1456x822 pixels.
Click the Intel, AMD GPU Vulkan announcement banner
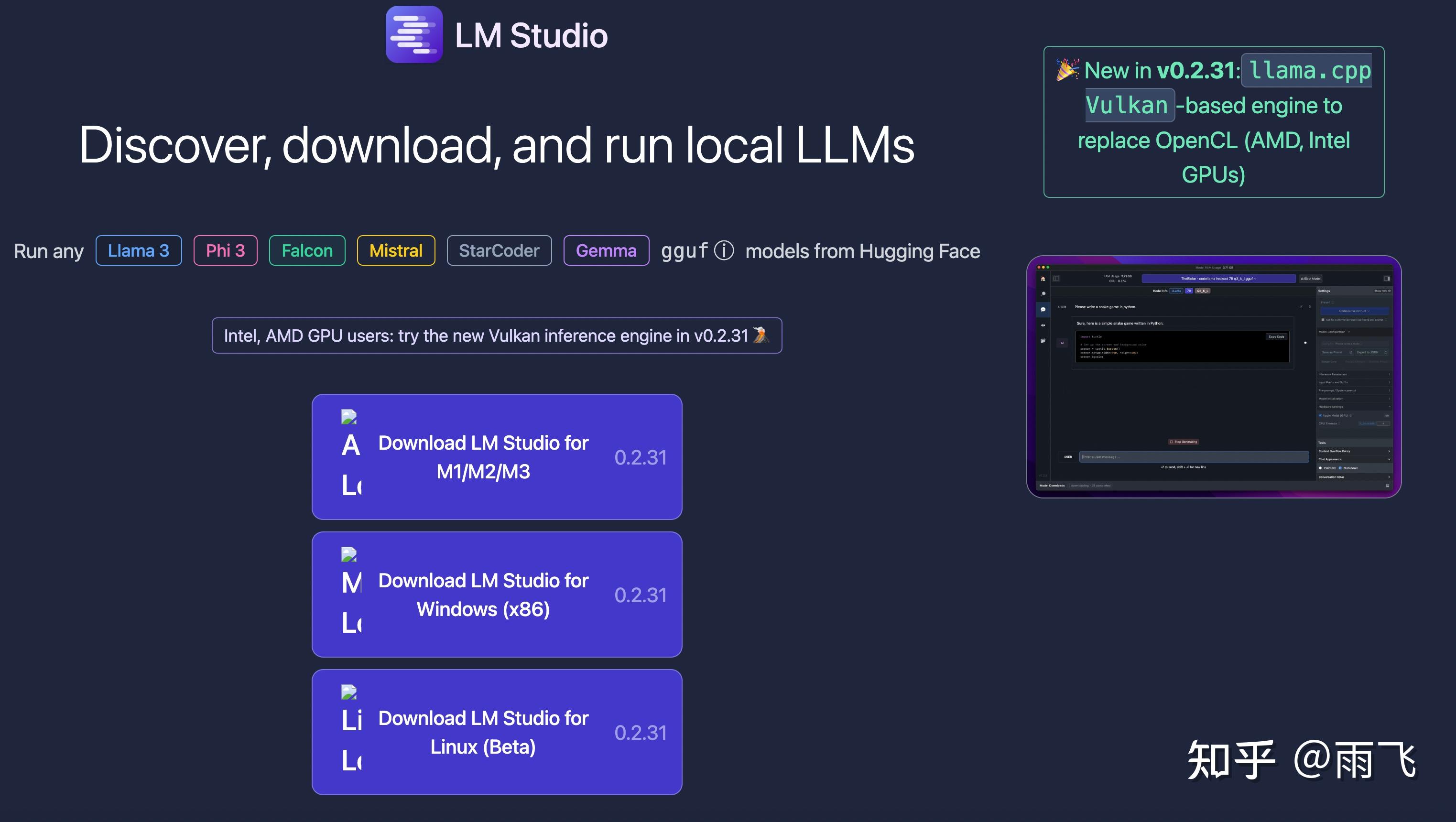click(x=496, y=335)
